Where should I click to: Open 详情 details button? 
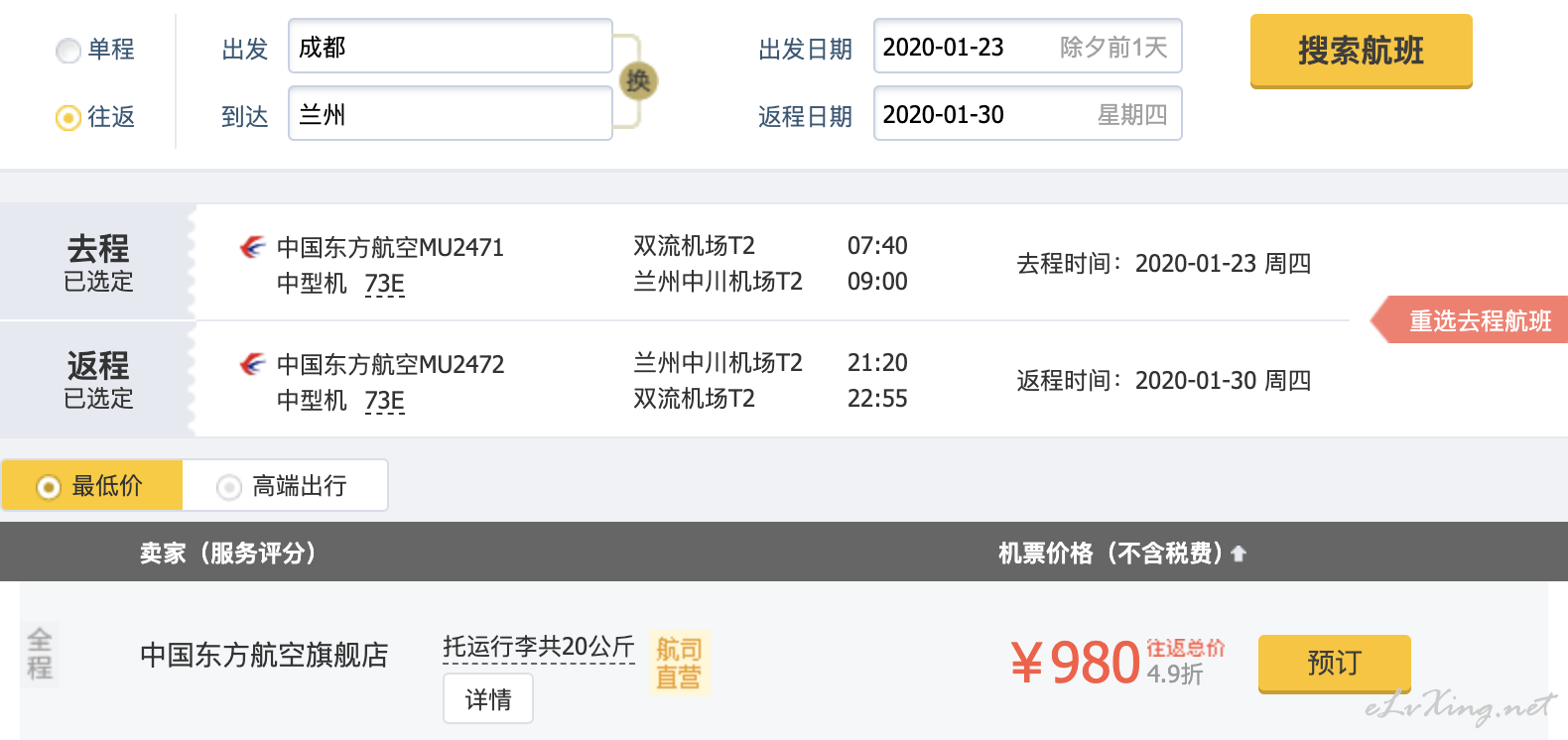[x=487, y=699]
